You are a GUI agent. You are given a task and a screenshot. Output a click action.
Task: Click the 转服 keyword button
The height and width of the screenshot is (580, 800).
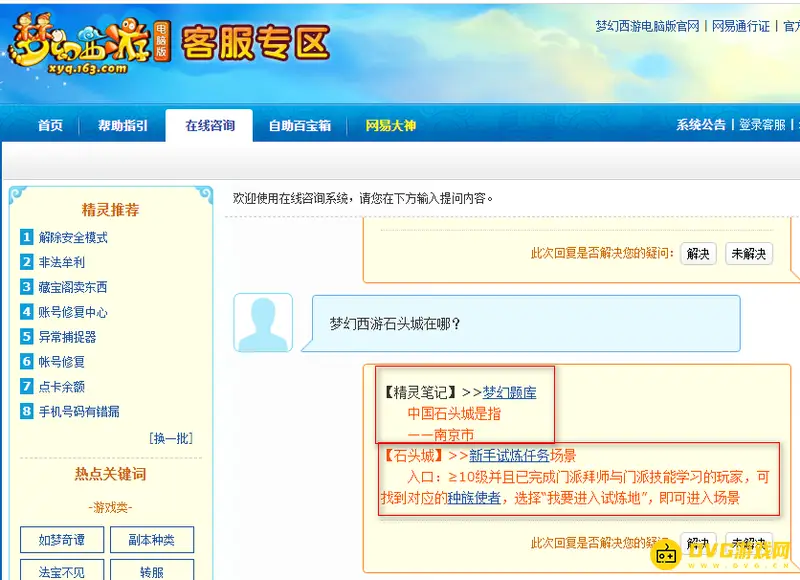click(x=152, y=571)
